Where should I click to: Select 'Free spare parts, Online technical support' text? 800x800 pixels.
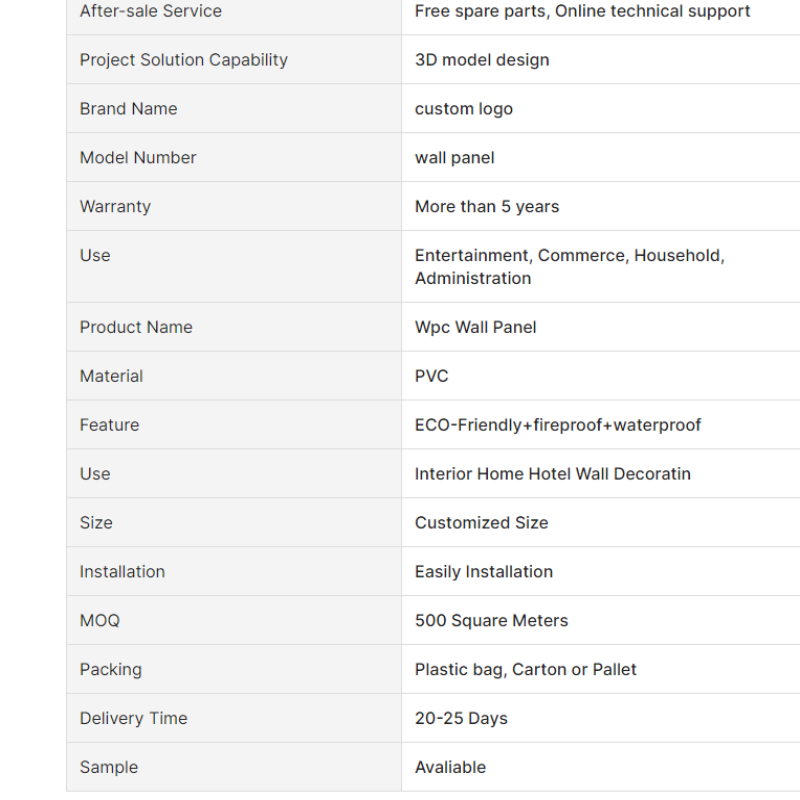click(582, 11)
